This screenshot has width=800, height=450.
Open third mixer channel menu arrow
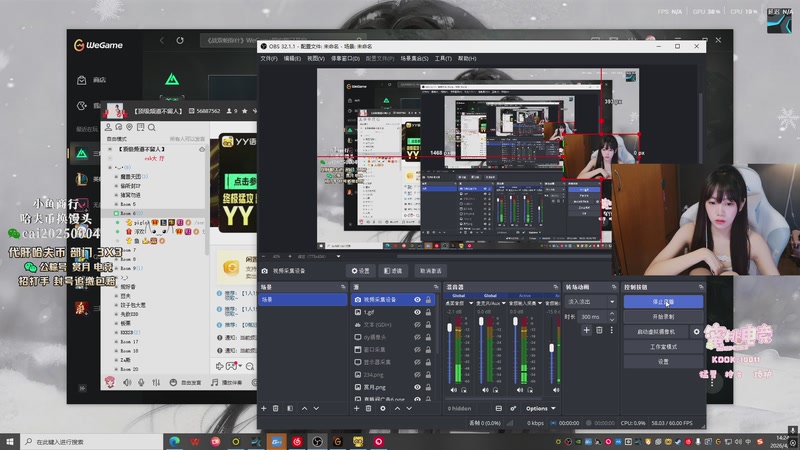coord(540,303)
